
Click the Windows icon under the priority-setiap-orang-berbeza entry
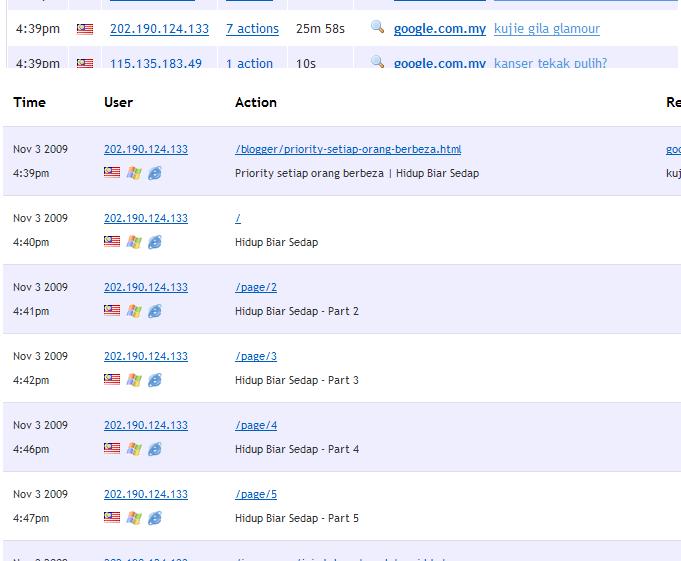(133, 173)
